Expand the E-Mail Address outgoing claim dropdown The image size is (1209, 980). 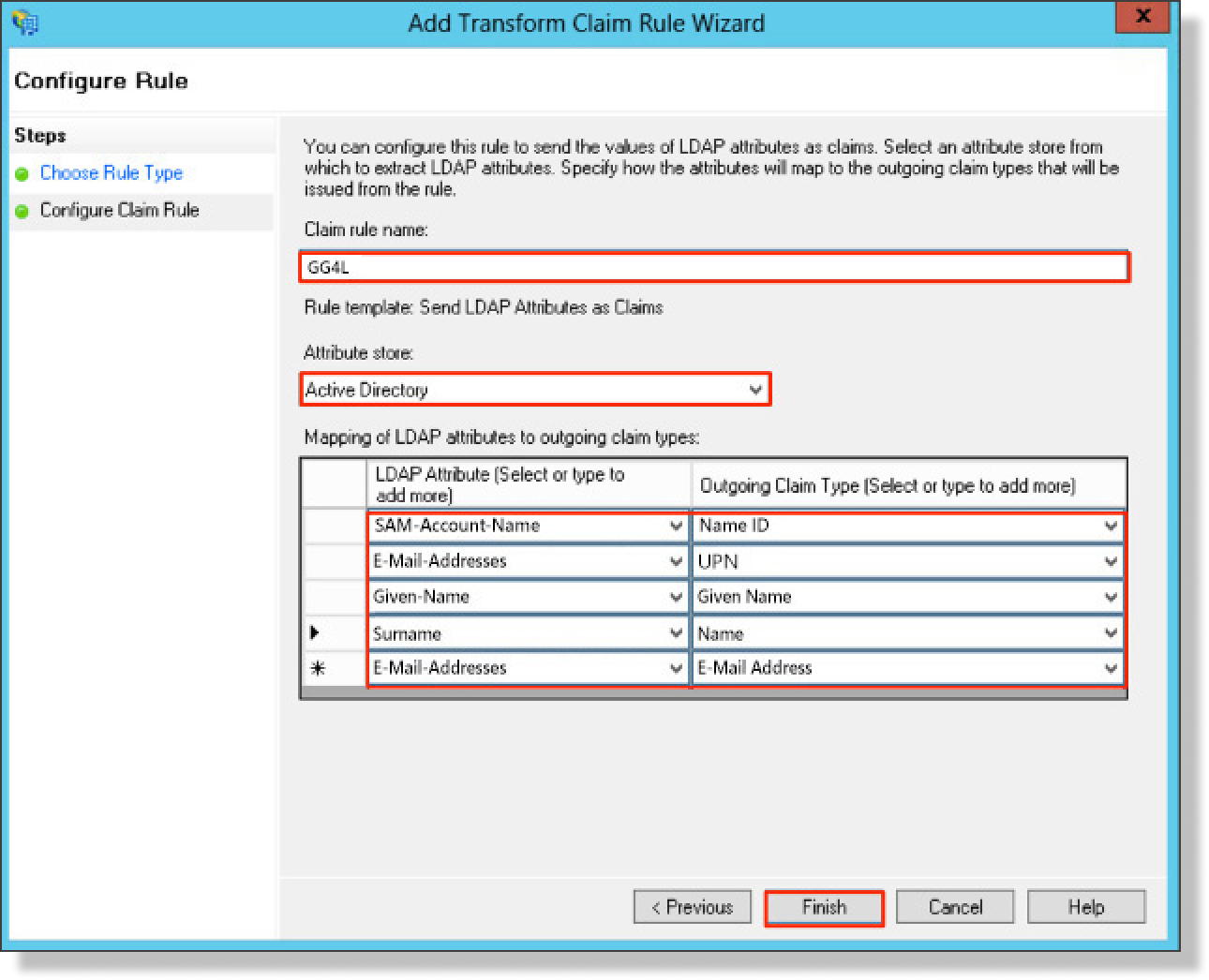click(1111, 669)
